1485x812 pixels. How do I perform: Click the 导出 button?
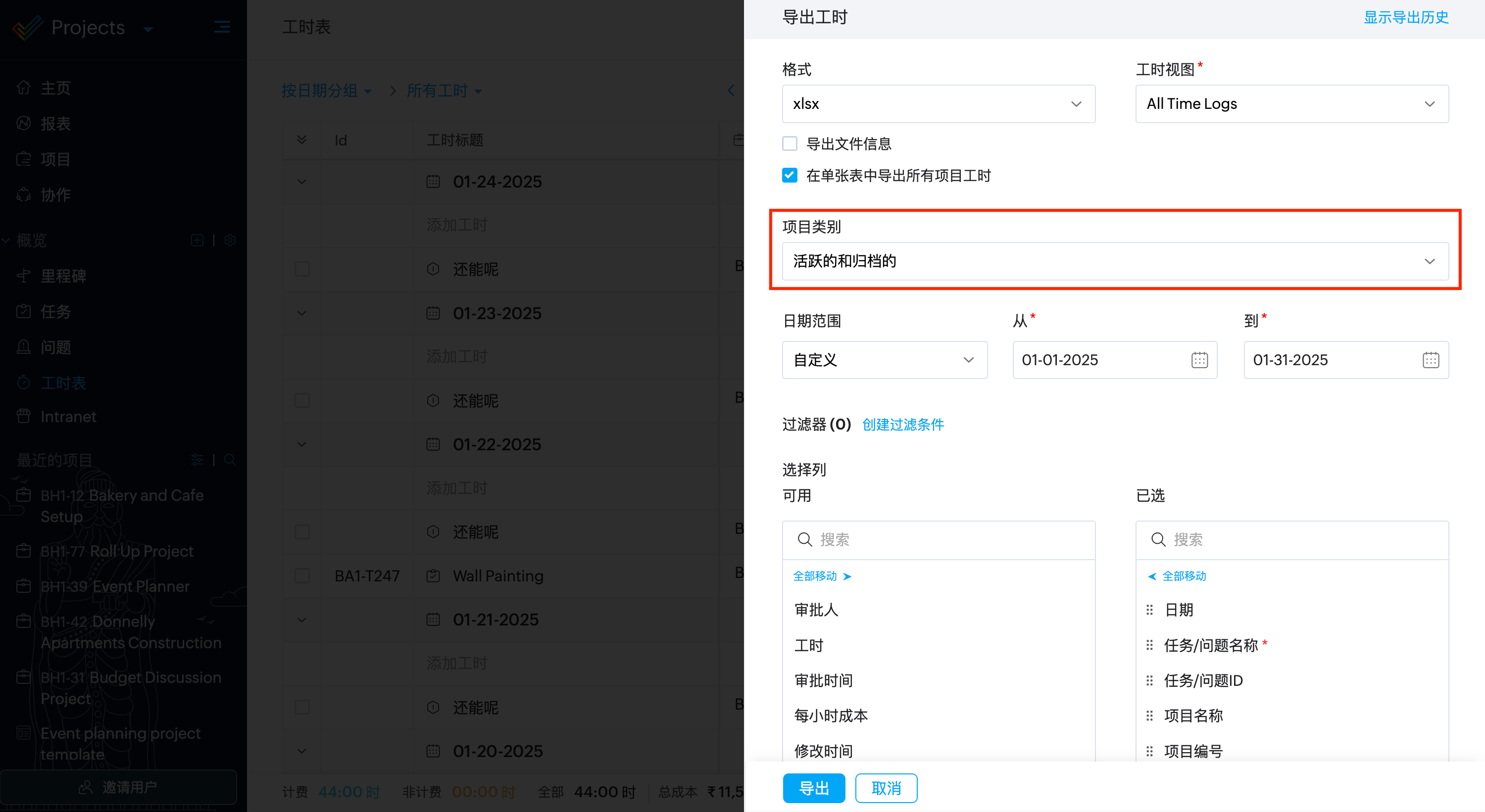(x=813, y=788)
